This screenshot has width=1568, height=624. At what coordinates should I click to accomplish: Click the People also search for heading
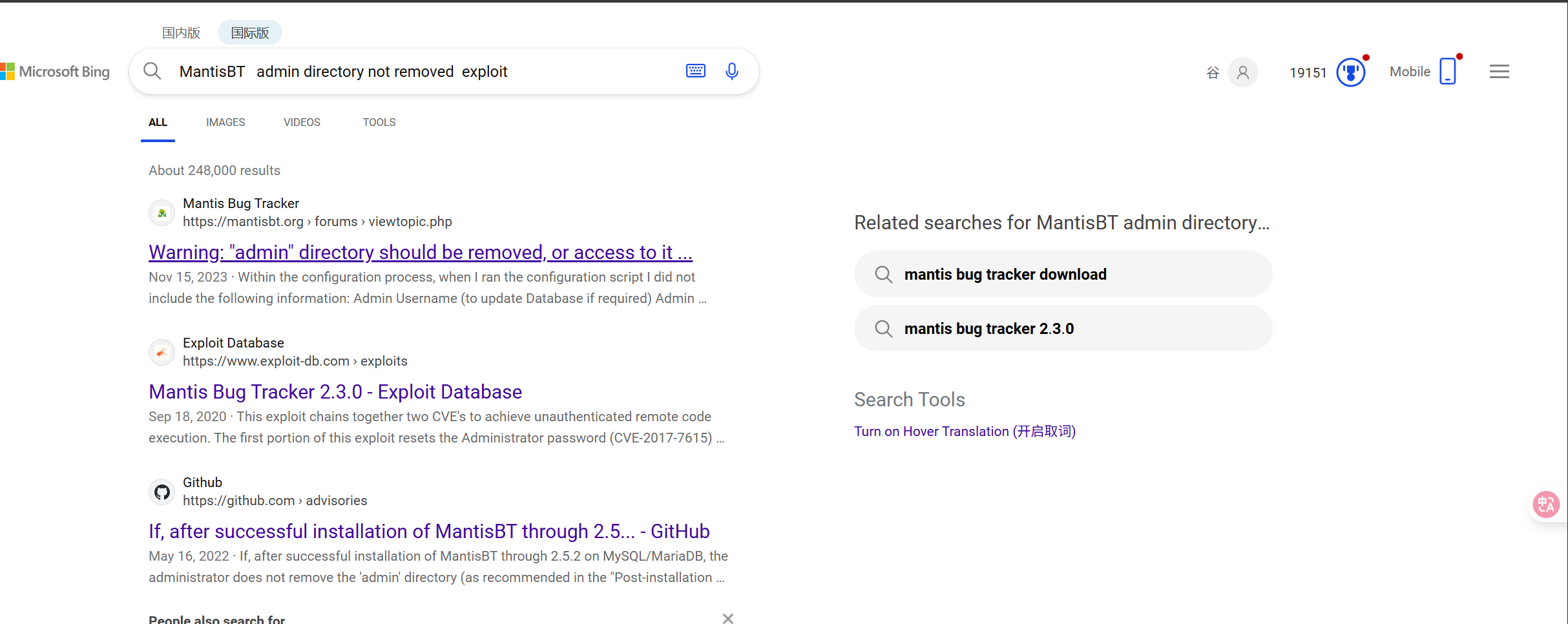pos(216,619)
